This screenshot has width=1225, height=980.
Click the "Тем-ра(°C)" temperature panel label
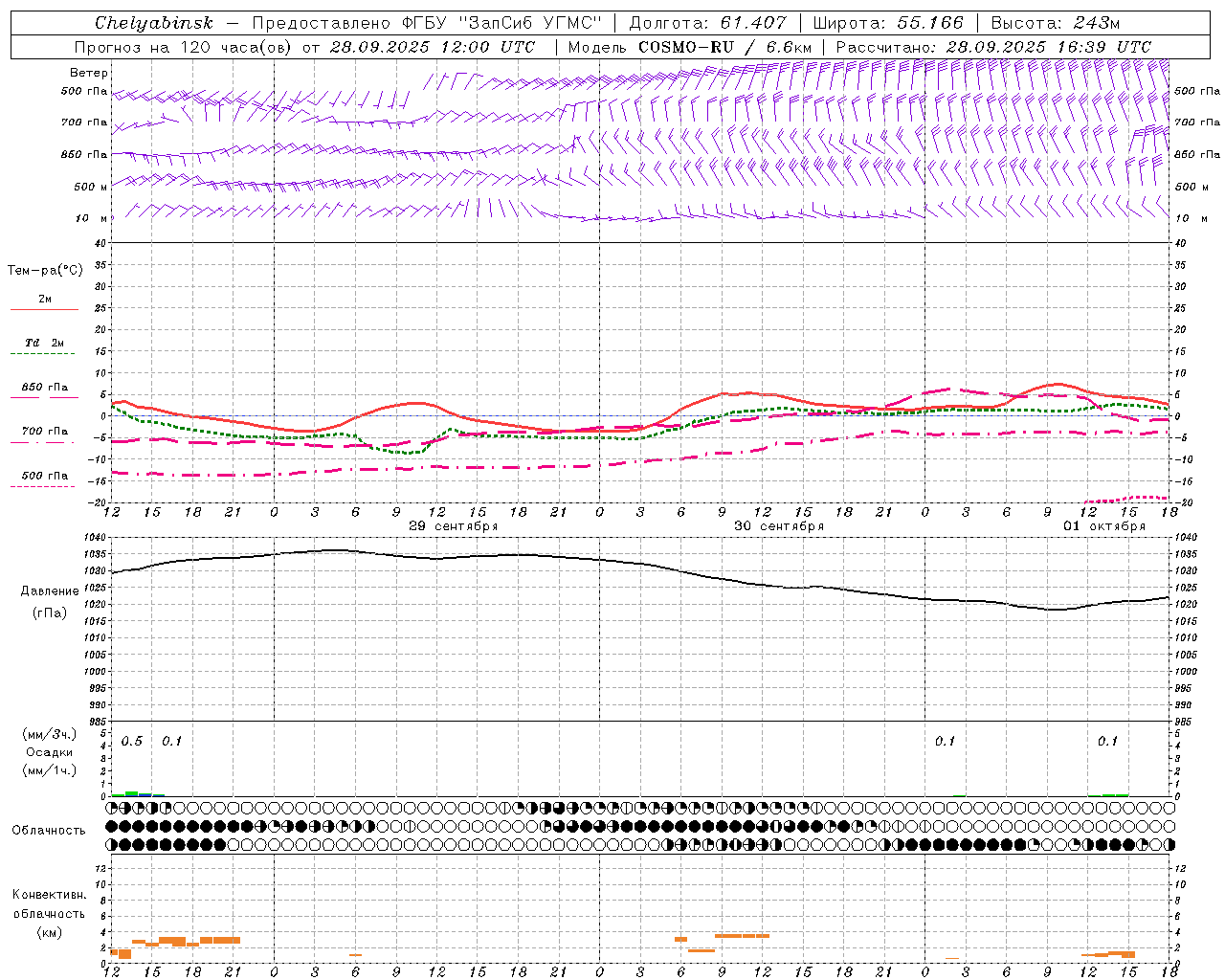(45, 271)
